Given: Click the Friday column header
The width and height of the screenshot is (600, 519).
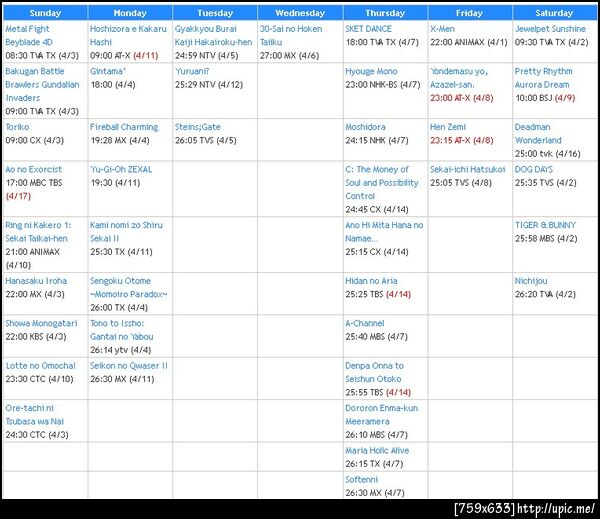Looking at the screenshot, I should pyautogui.click(x=470, y=13).
